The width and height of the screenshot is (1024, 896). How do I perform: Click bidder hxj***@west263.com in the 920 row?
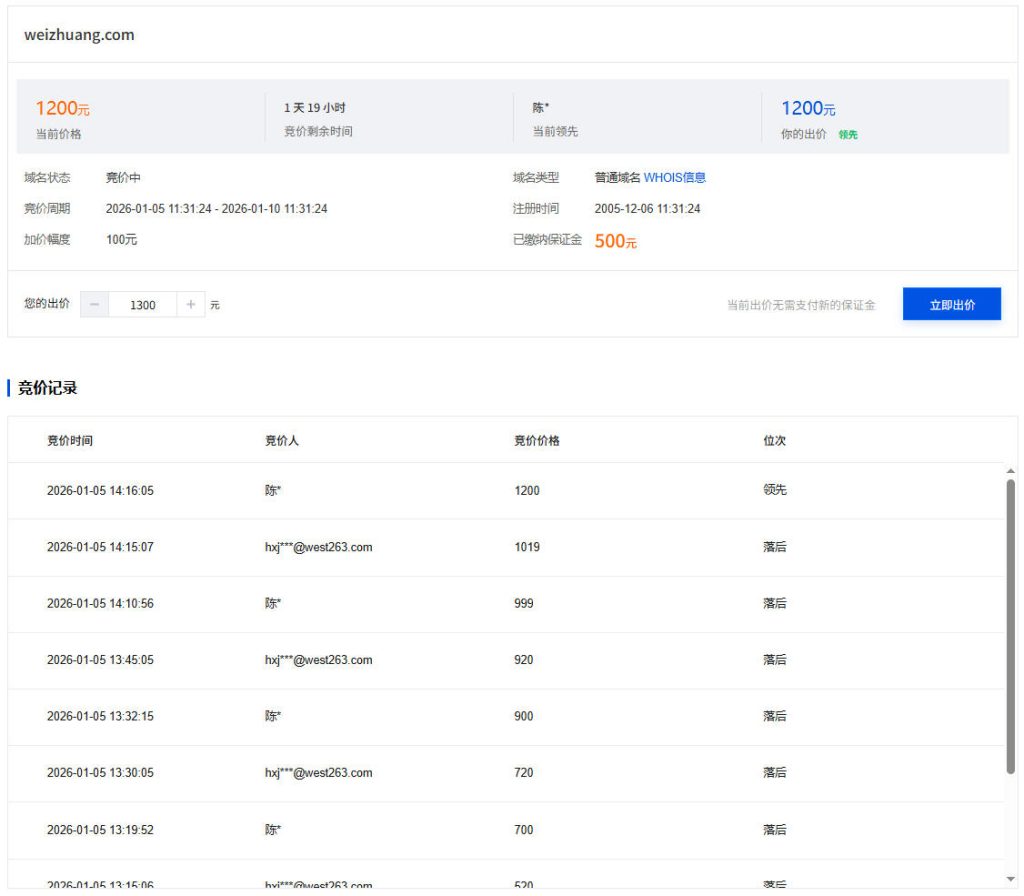318,660
